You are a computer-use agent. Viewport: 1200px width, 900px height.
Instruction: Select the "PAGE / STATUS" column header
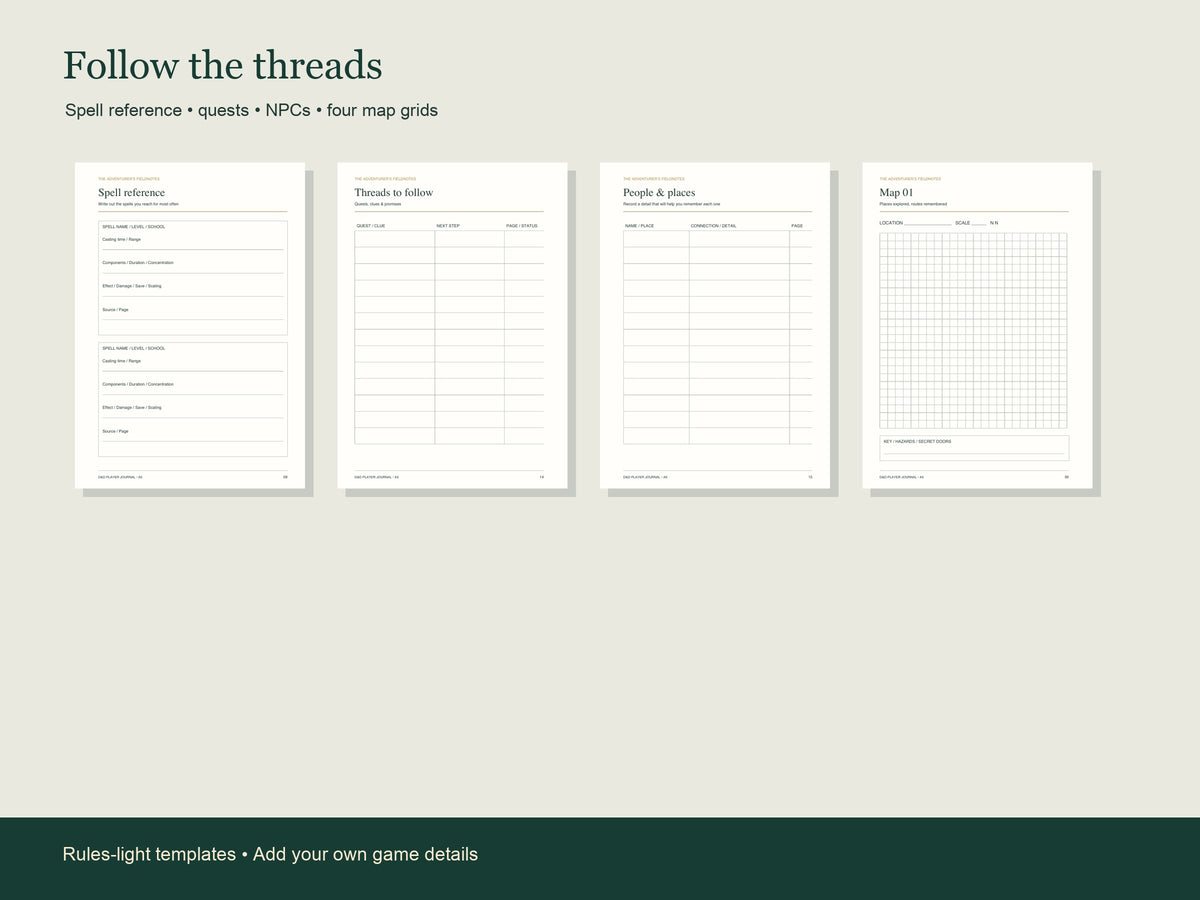[522, 226]
